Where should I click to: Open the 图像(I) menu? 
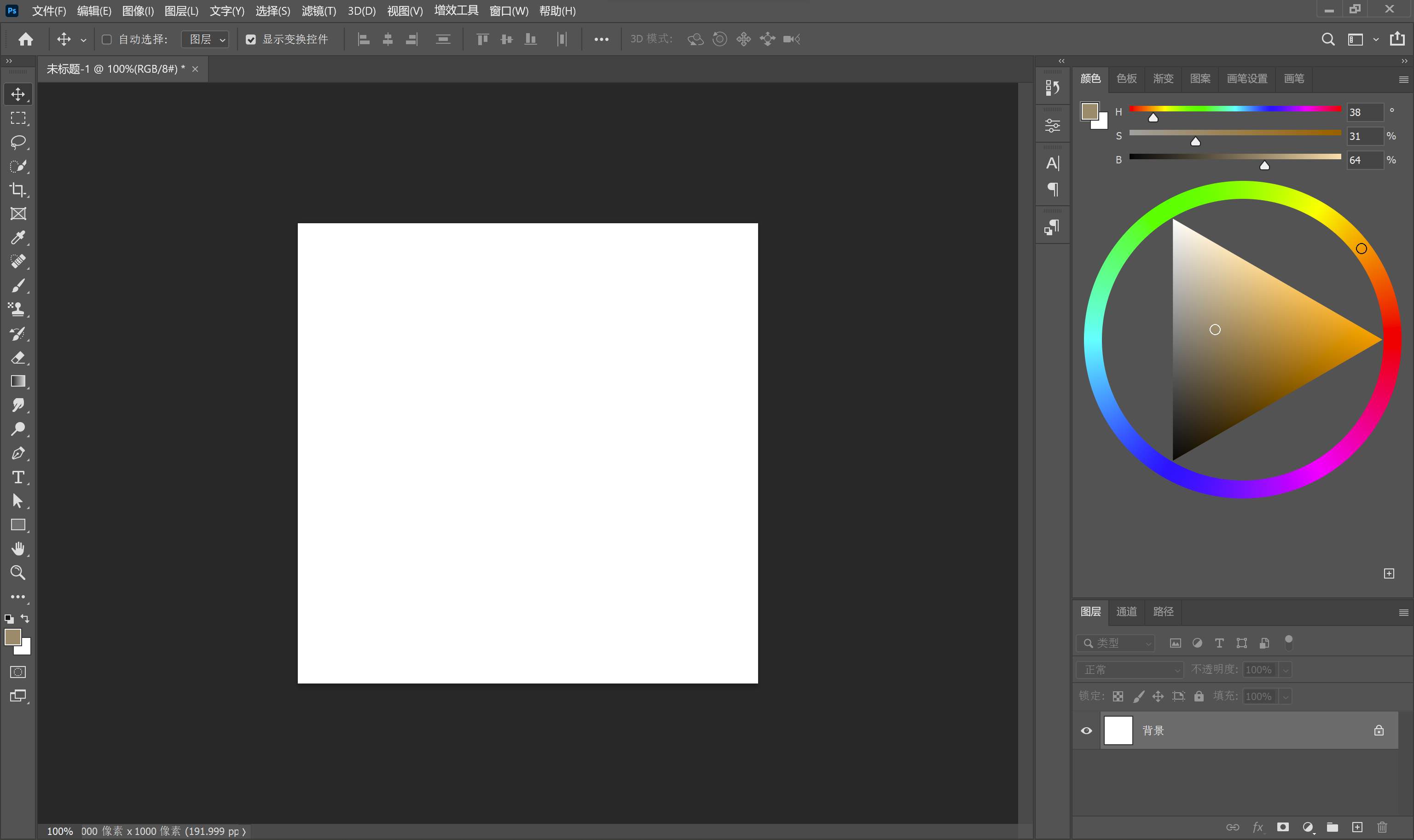(x=138, y=11)
